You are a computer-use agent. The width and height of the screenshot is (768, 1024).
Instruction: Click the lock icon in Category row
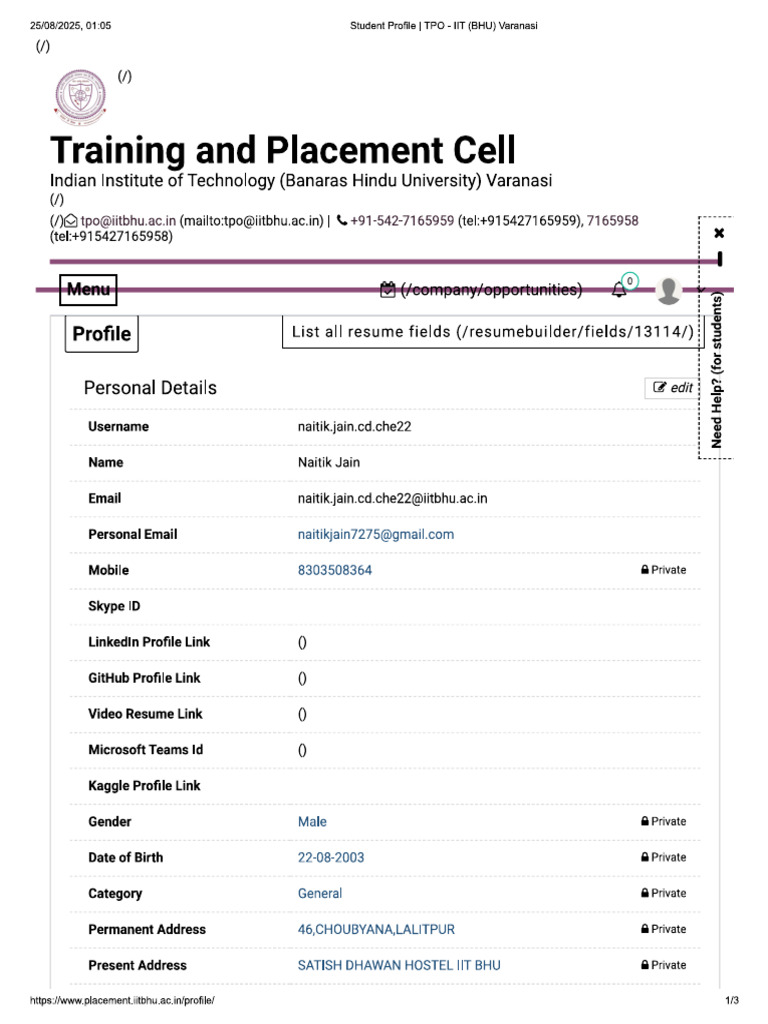pyautogui.click(x=645, y=893)
